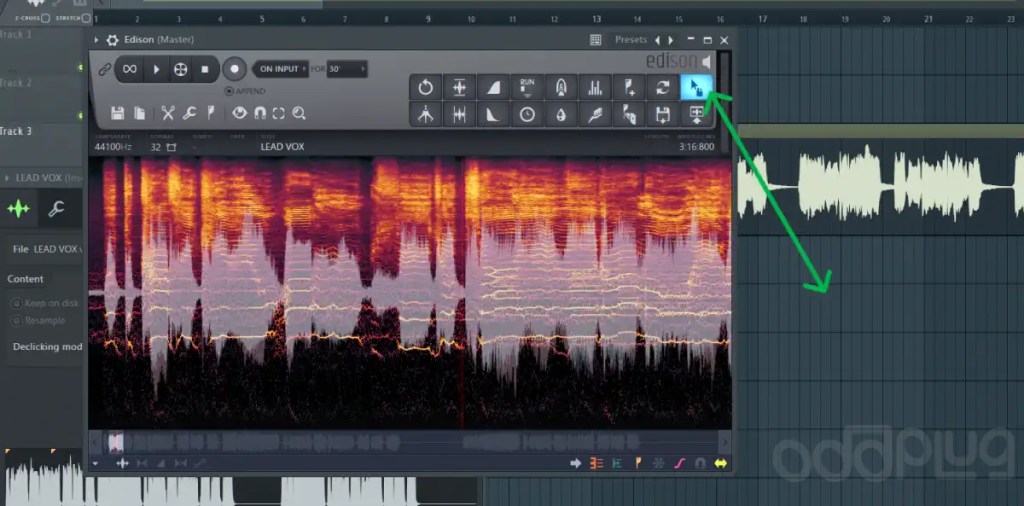Screen dimensions: 1024x506
Task: Expand the Edison window menu arrow
Action: [x=97, y=40]
